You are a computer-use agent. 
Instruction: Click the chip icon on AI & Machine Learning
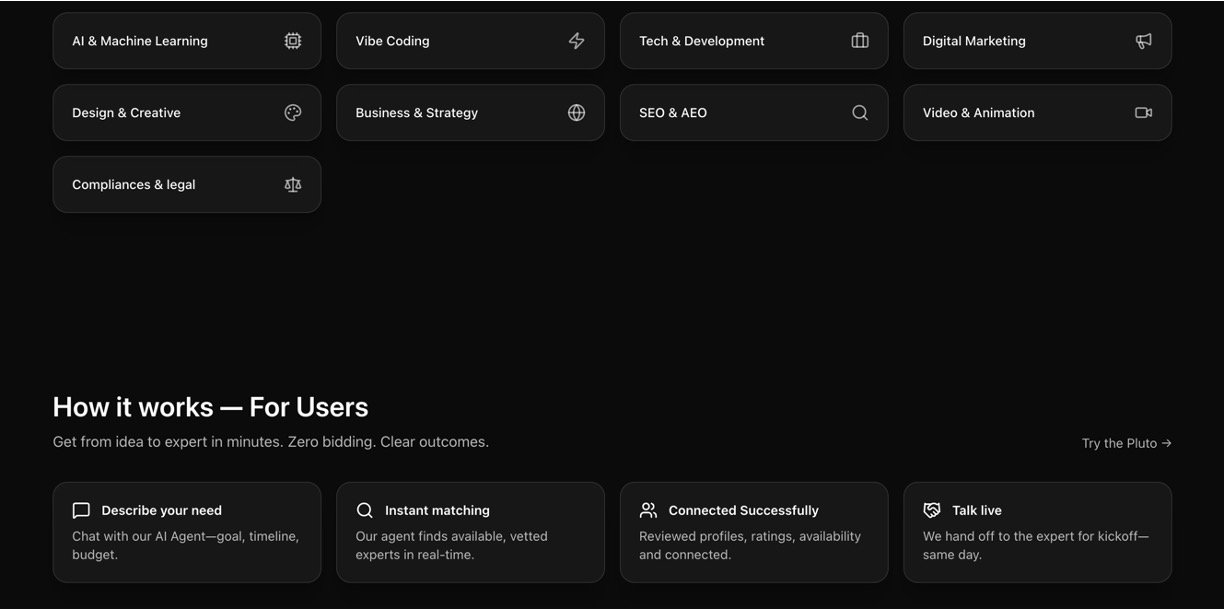293,41
